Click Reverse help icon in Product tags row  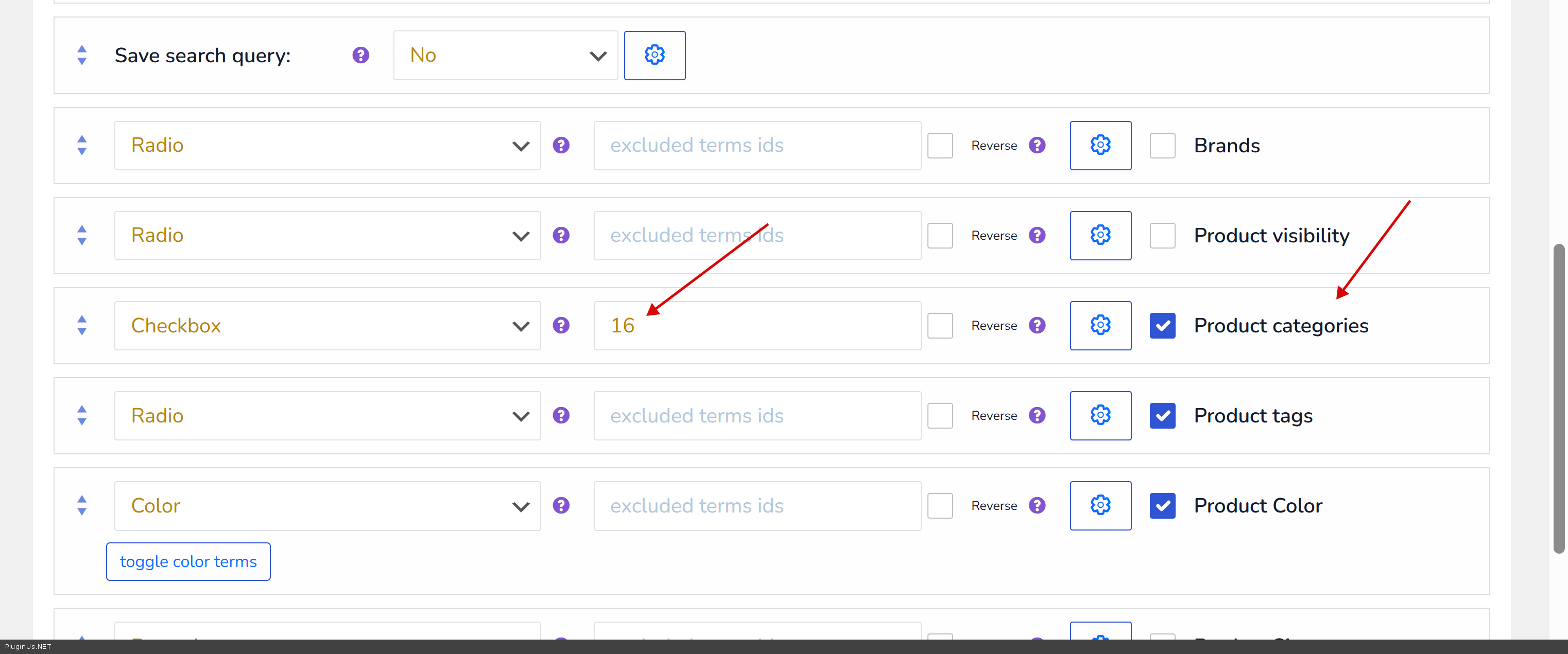(x=1037, y=416)
